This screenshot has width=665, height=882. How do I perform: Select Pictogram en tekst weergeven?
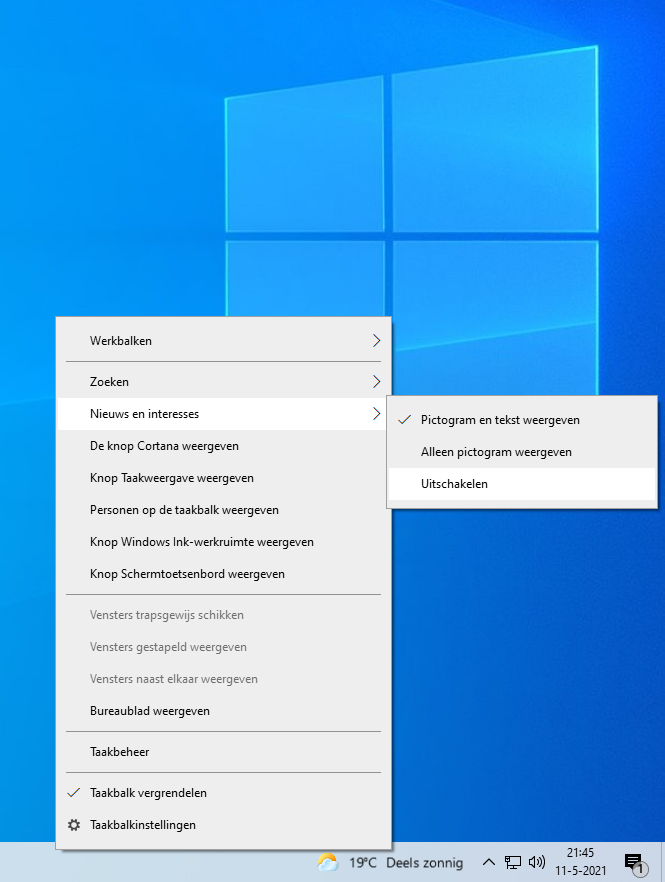click(500, 420)
